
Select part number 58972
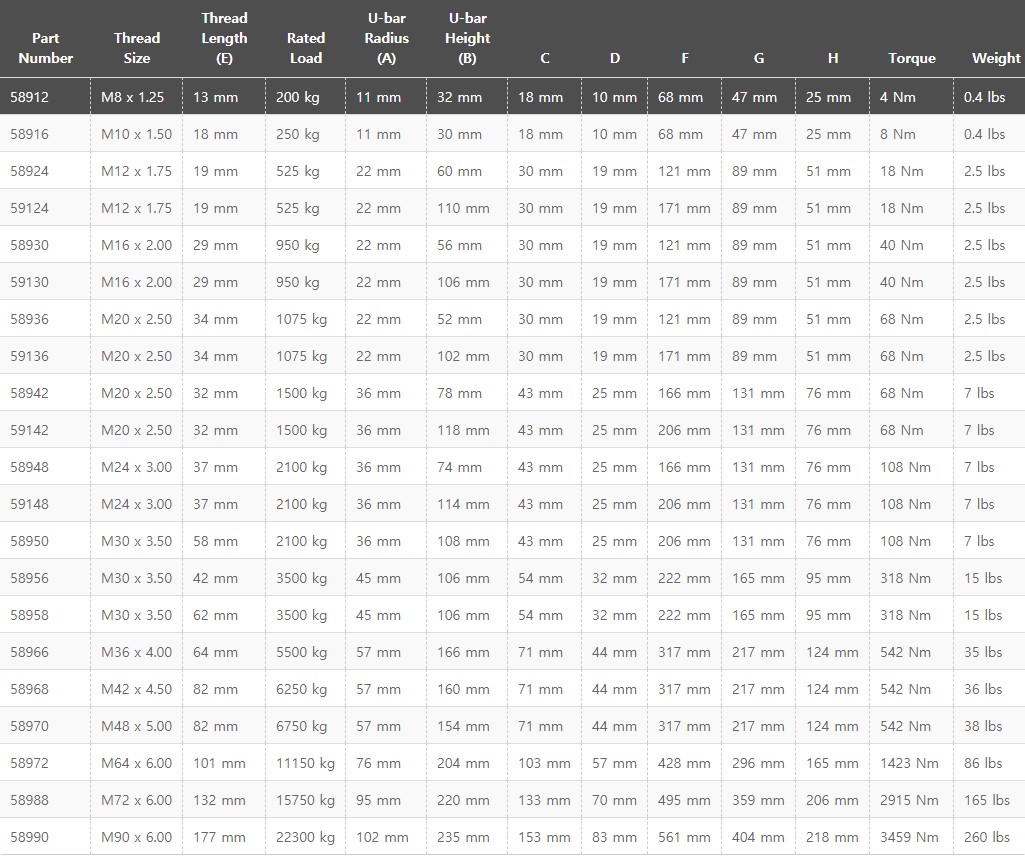(29, 763)
